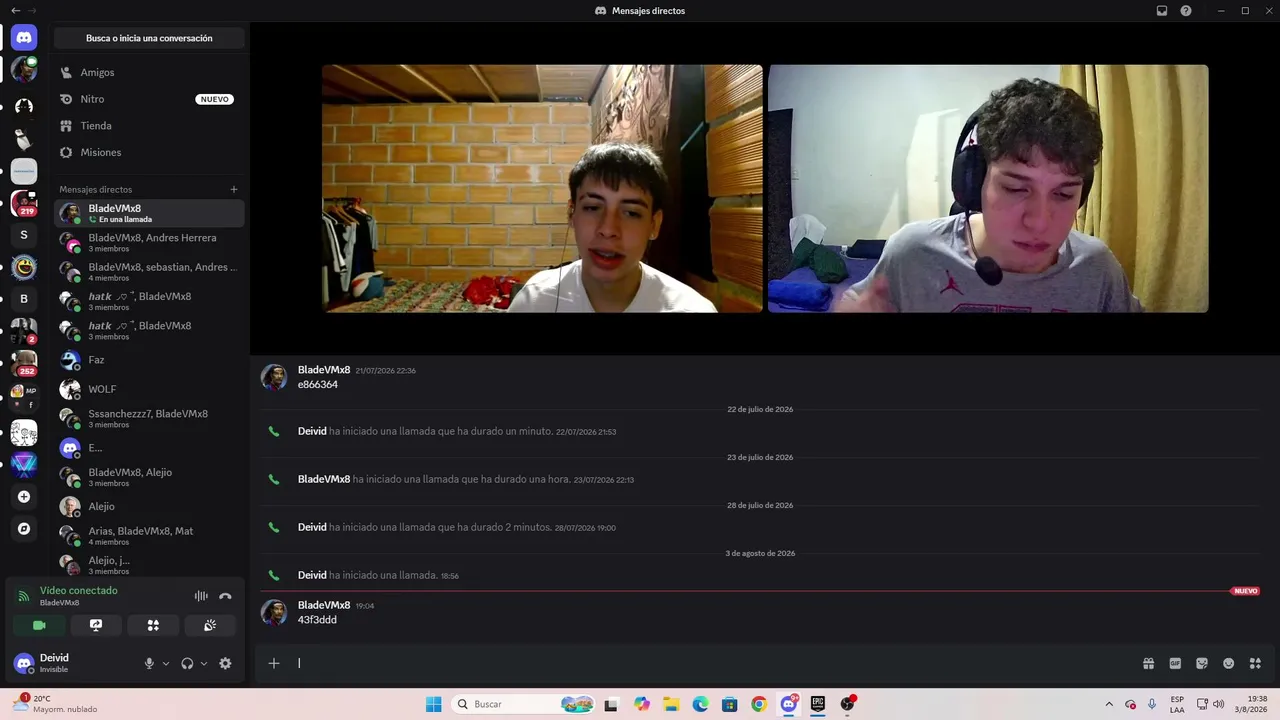Open Ssanchezzz7, BladeVMx8 group chat

(x=149, y=418)
